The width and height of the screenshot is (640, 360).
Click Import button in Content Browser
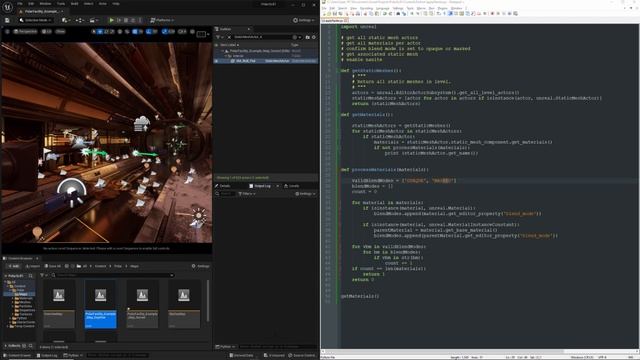click(33, 266)
